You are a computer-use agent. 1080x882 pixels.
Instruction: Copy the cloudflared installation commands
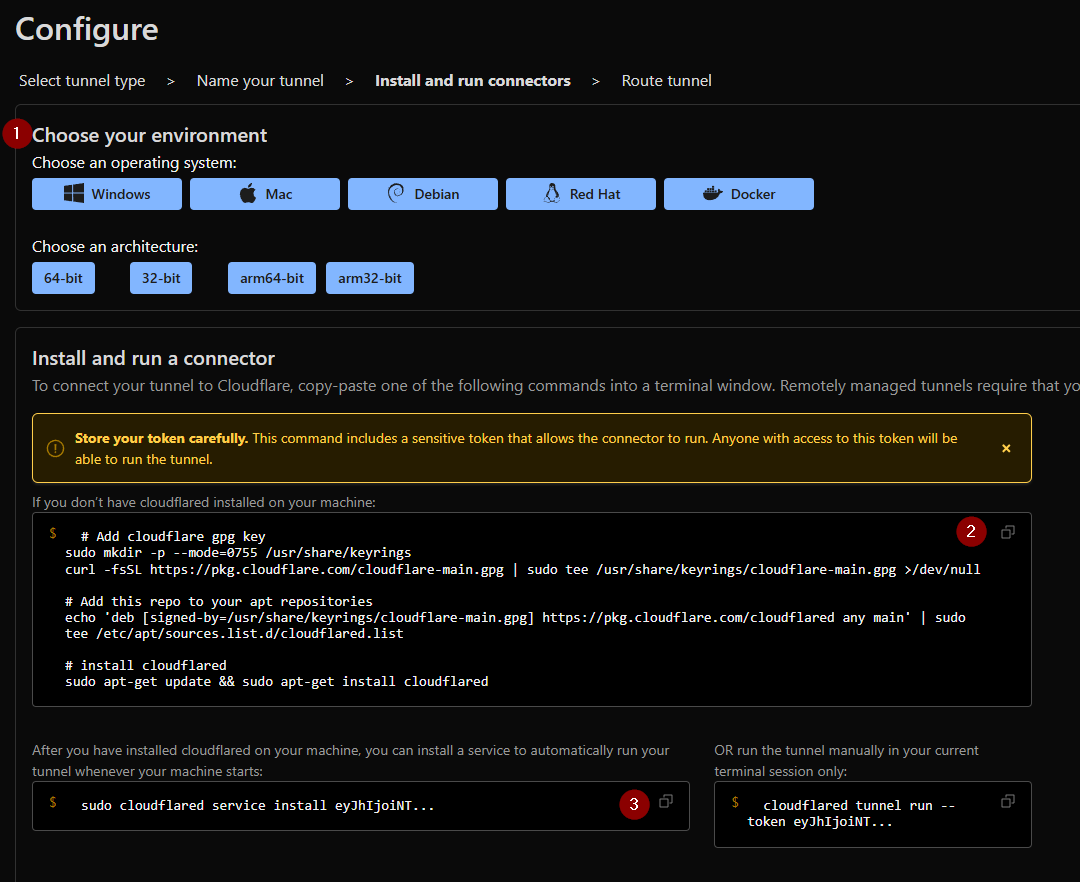(x=1008, y=531)
